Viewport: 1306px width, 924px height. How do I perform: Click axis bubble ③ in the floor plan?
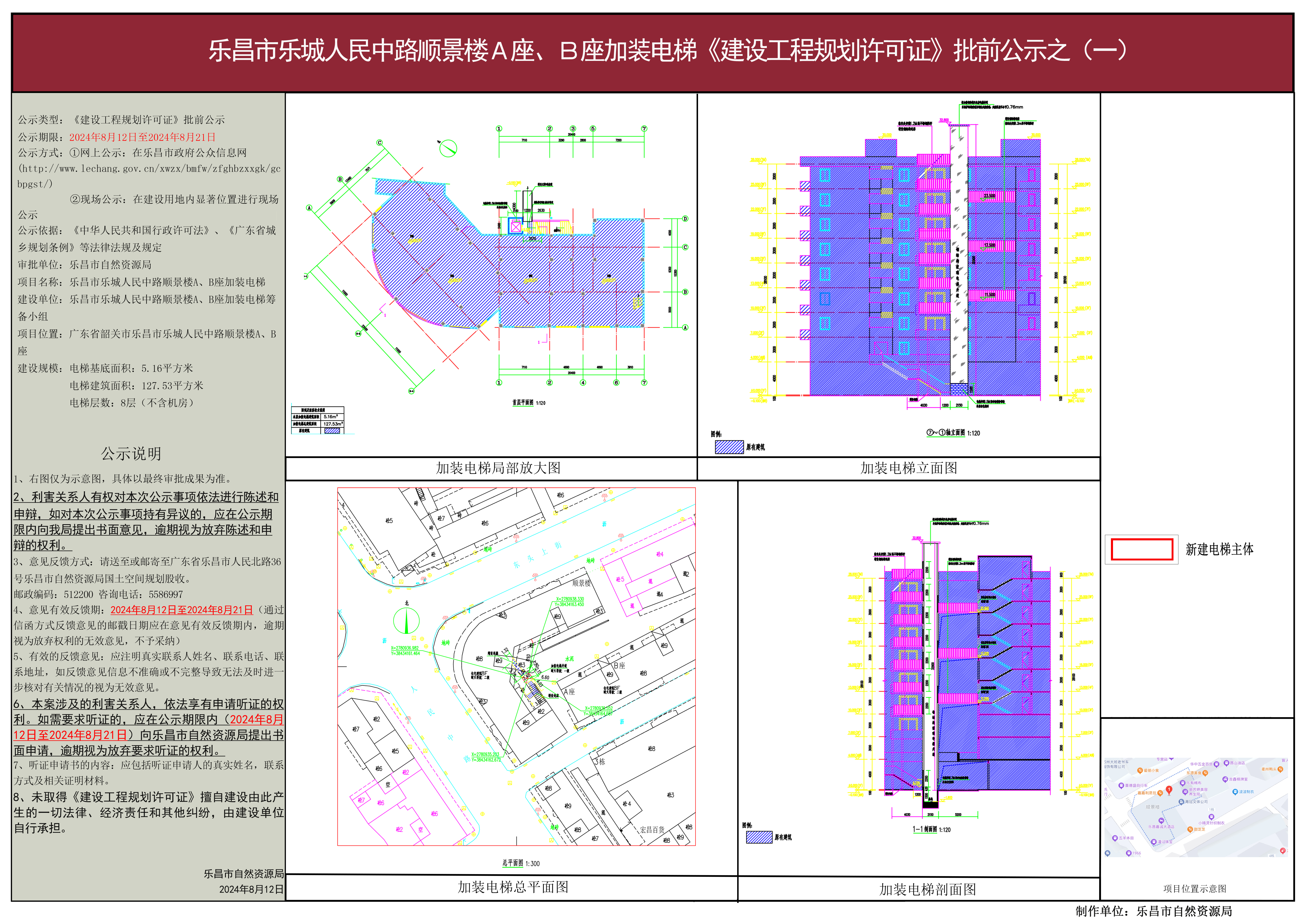click(573, 129)
